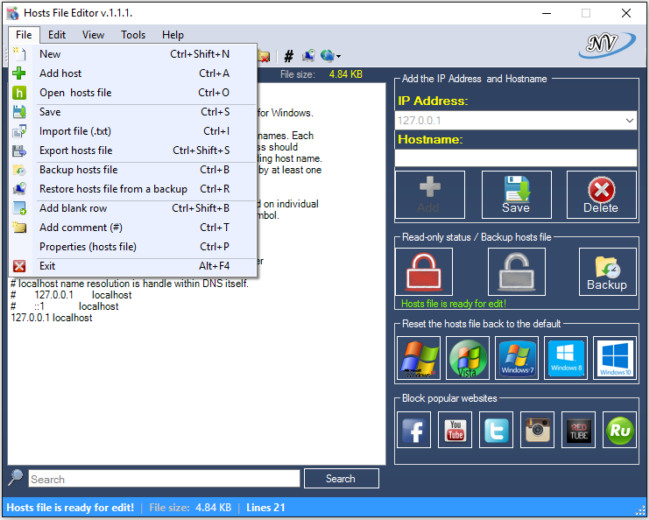Focus the Search input box
649x520 pixels.
pos(163,479)
